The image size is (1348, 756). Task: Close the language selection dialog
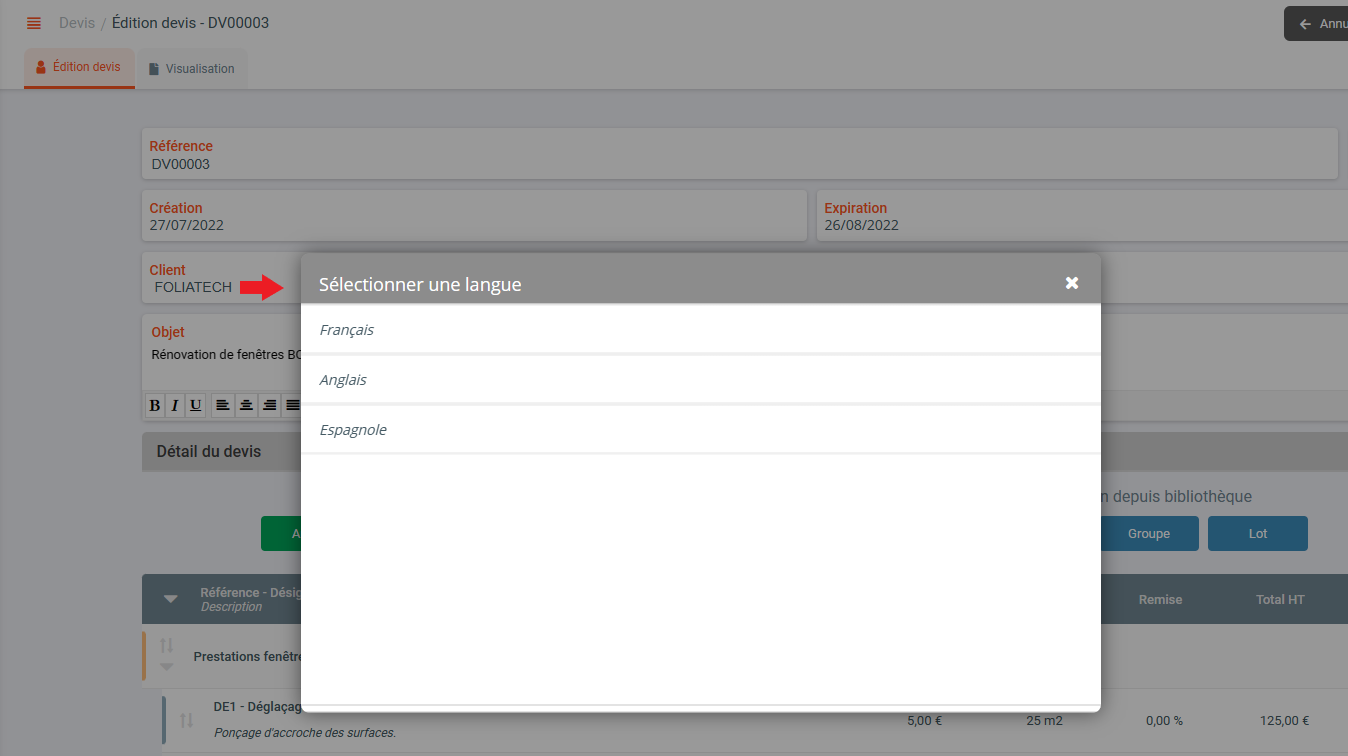click(1072, 283)
